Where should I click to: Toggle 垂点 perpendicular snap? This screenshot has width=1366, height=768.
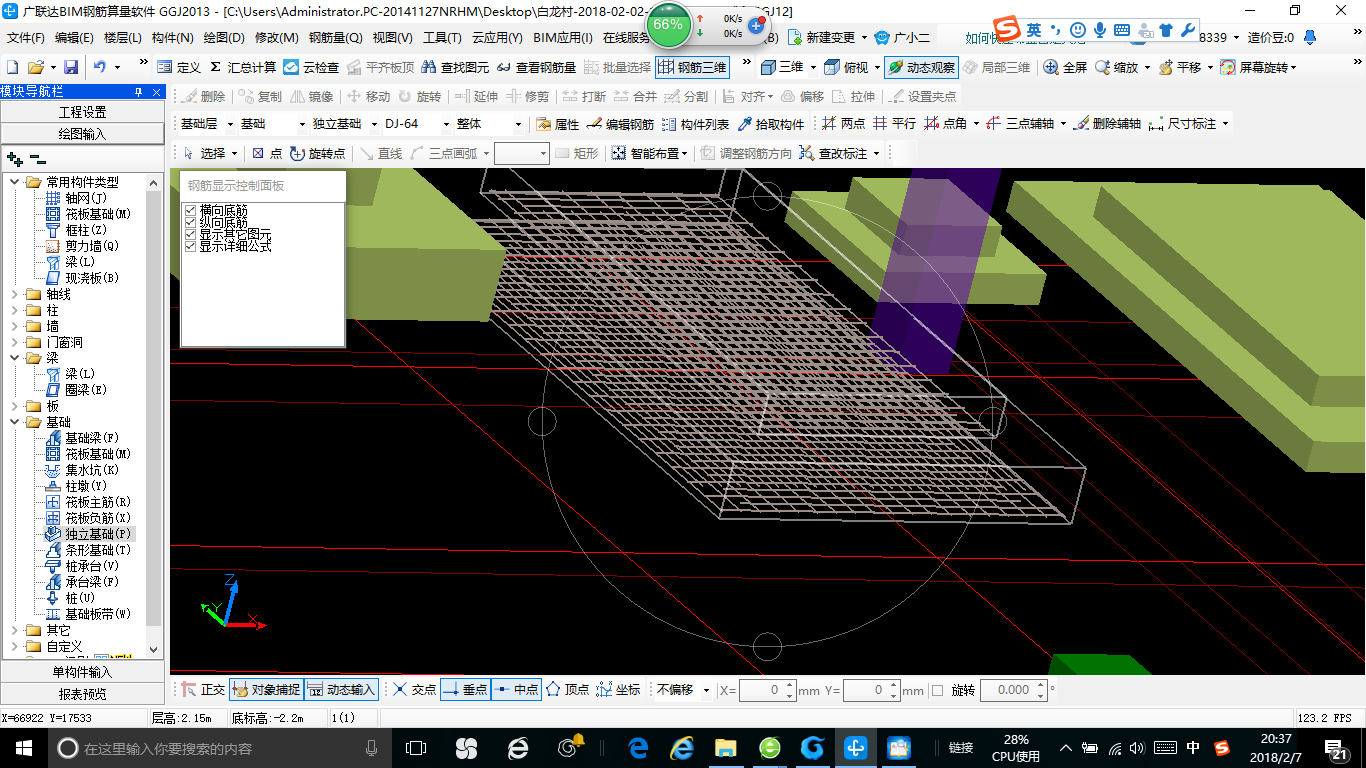pos(465,690)
